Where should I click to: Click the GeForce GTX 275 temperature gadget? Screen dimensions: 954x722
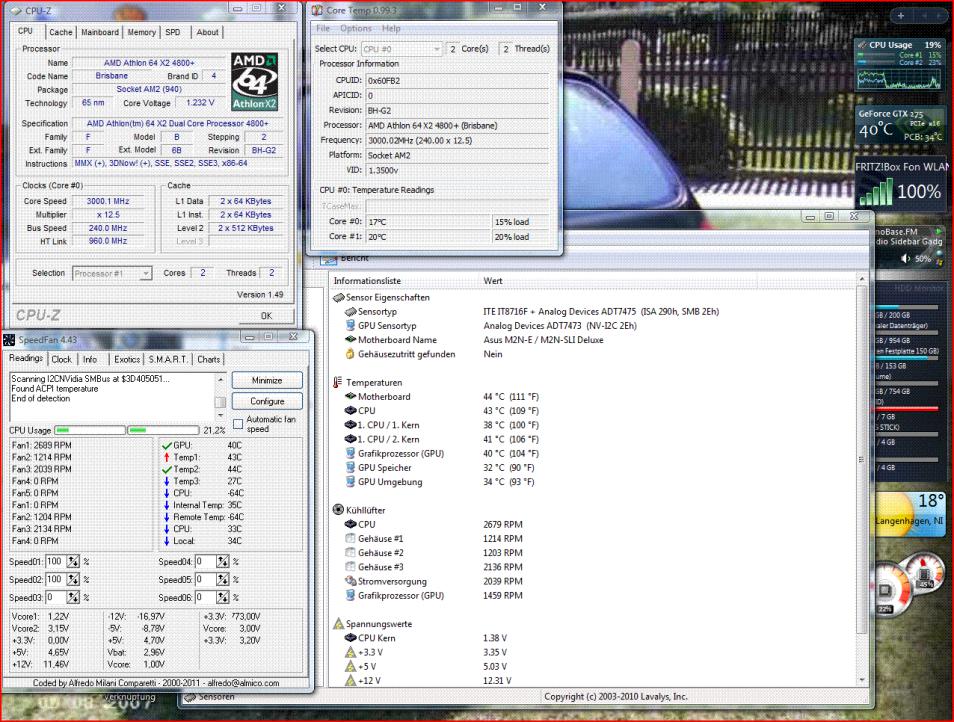click(x=899, y=125)
